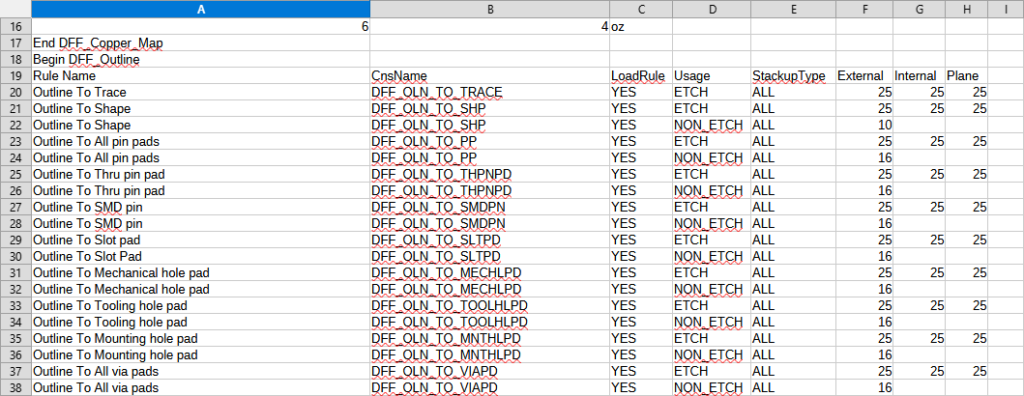Click External value 16 in row 24

coord(865,157)
